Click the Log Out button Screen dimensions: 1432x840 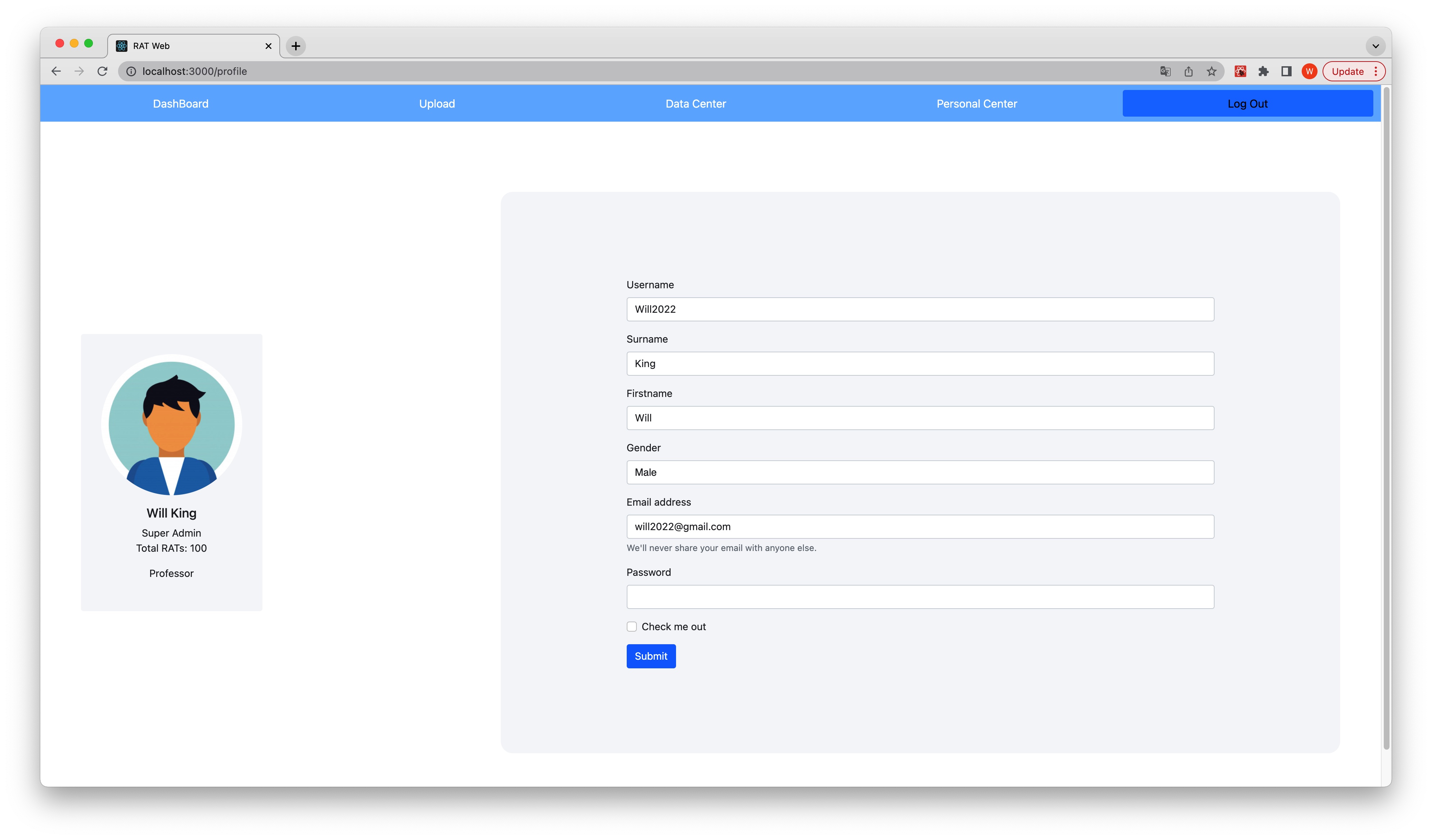[1247, 104]
